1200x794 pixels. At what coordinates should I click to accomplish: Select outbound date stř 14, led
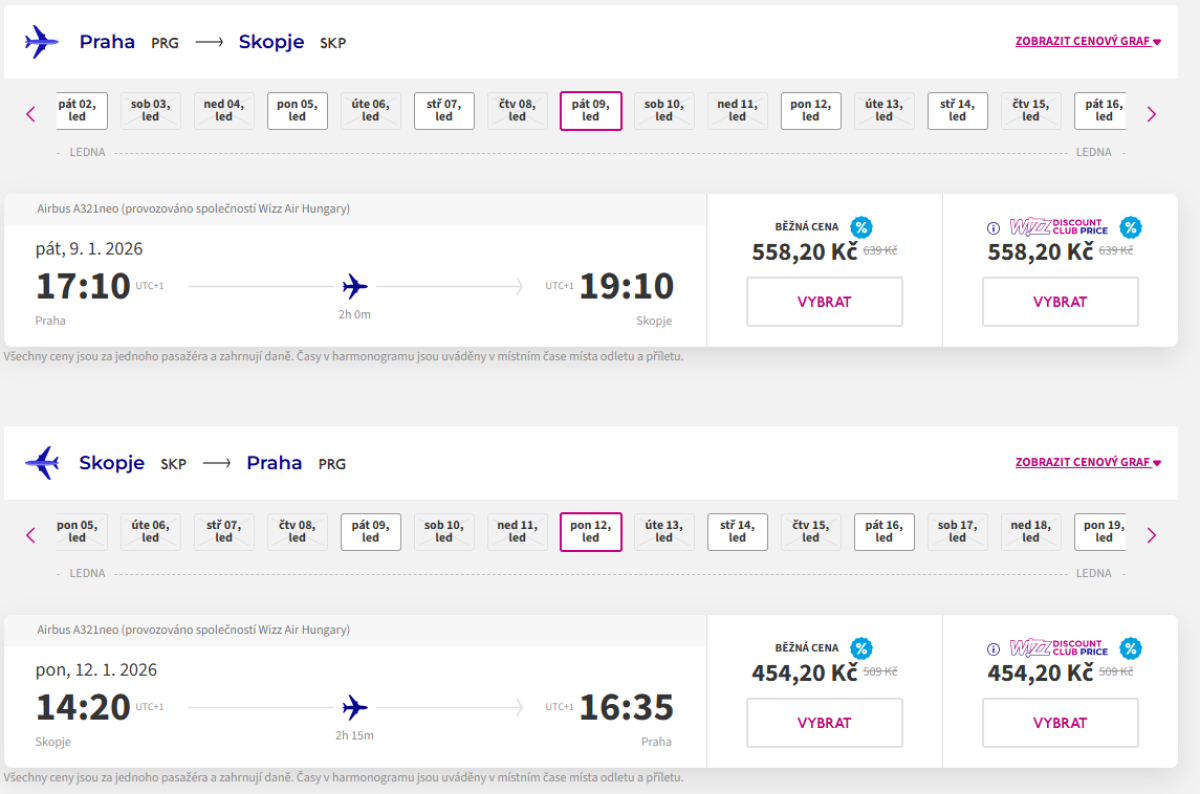(x=957, y=111)
